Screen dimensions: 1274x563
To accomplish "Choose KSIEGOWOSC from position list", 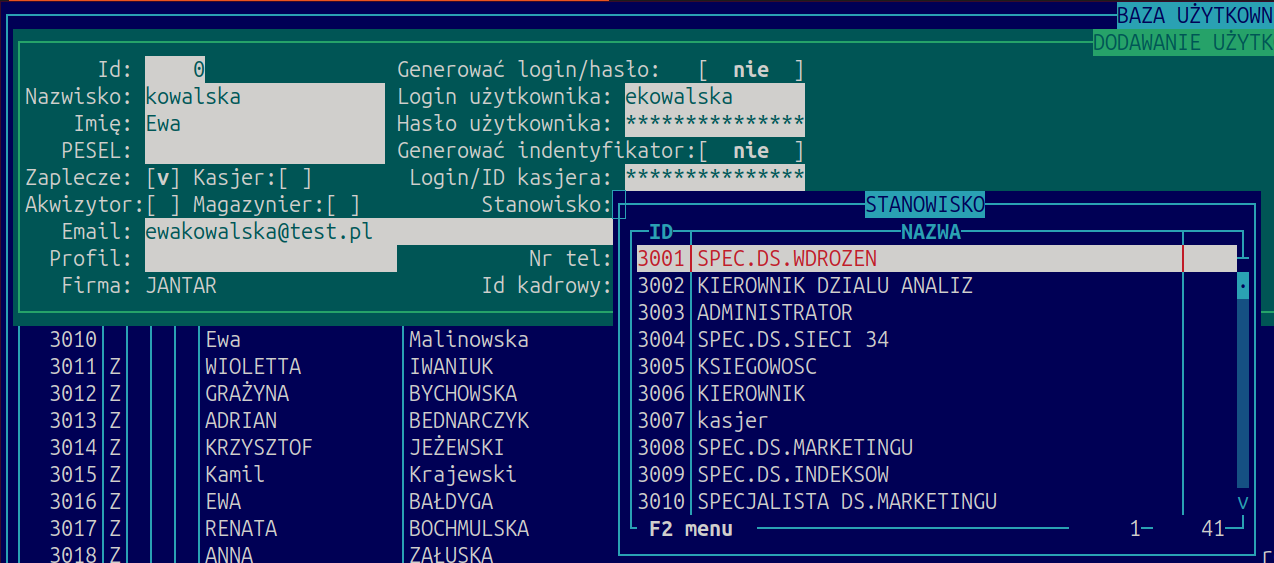I will pos(756,367).
